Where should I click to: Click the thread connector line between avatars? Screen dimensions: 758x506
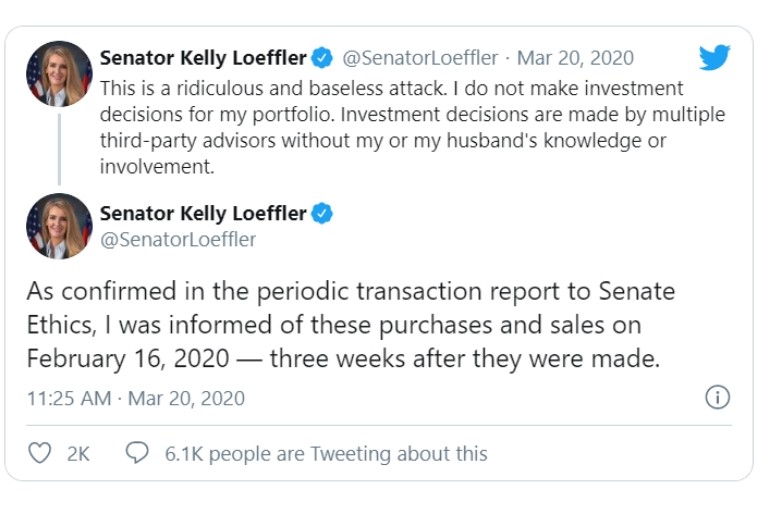point(59,150)
